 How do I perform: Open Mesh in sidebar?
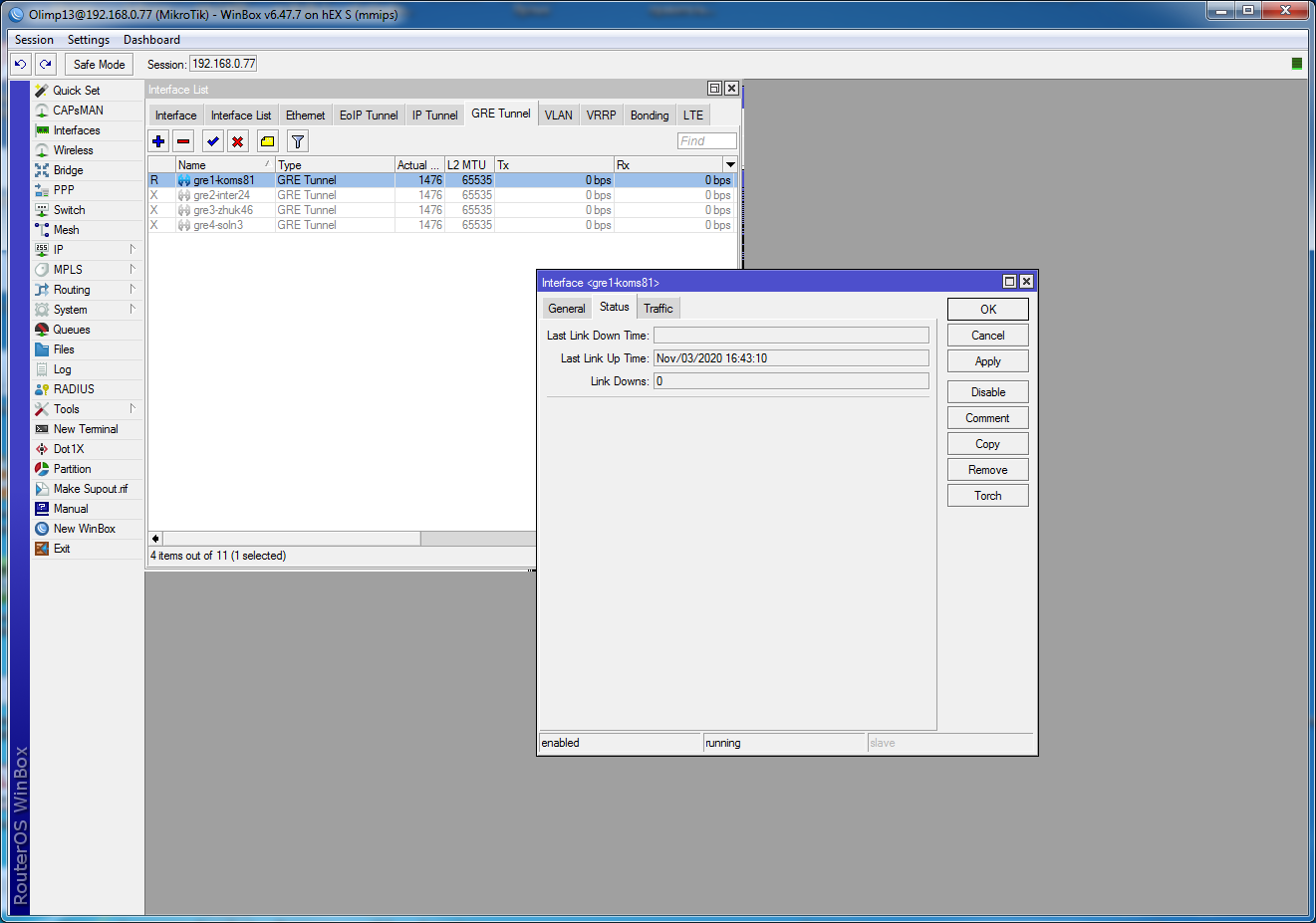(88, 230)
